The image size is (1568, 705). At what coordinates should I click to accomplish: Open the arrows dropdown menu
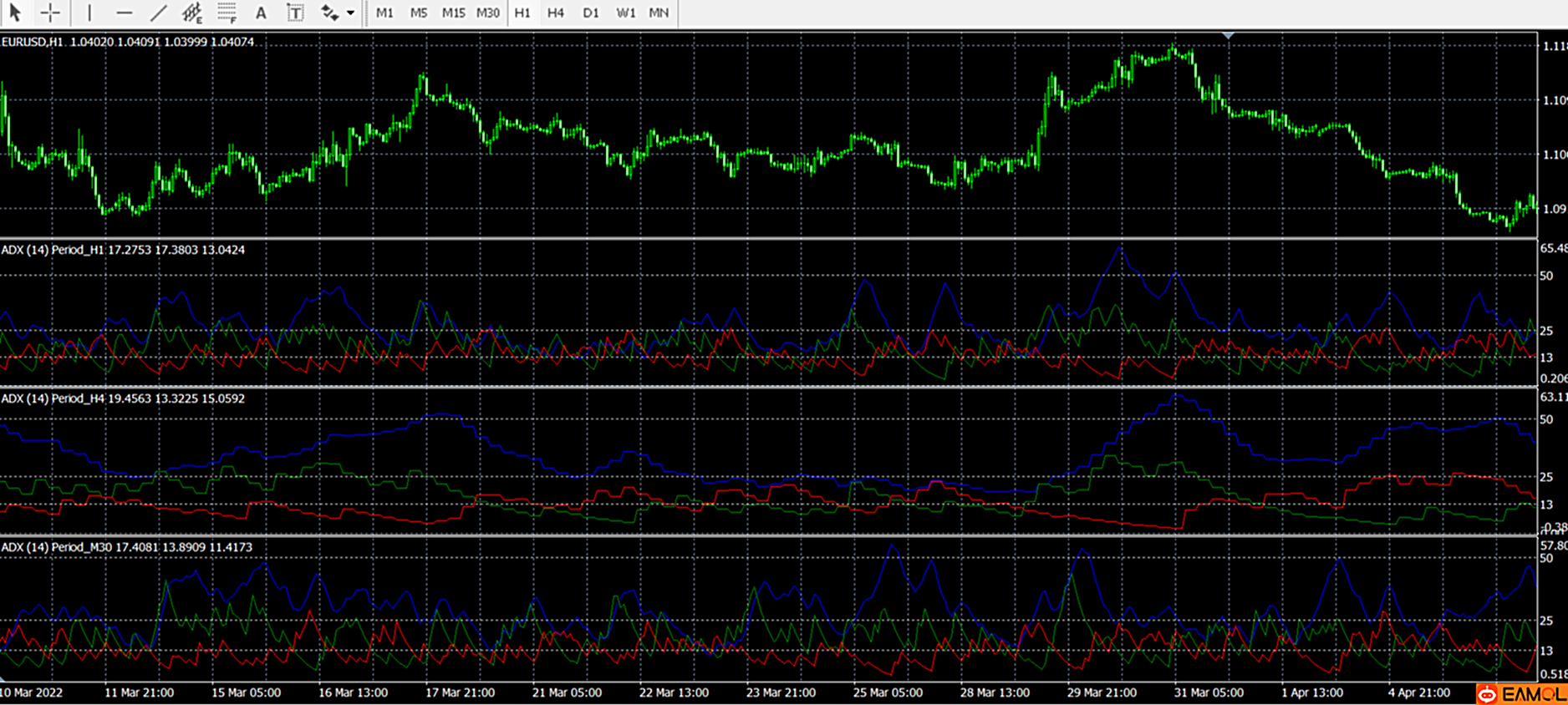click(x=350, y=13)
